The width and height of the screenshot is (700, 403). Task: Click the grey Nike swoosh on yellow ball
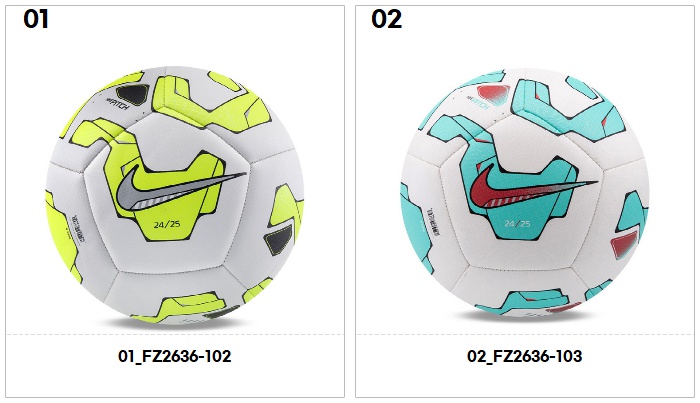point(179,192)
